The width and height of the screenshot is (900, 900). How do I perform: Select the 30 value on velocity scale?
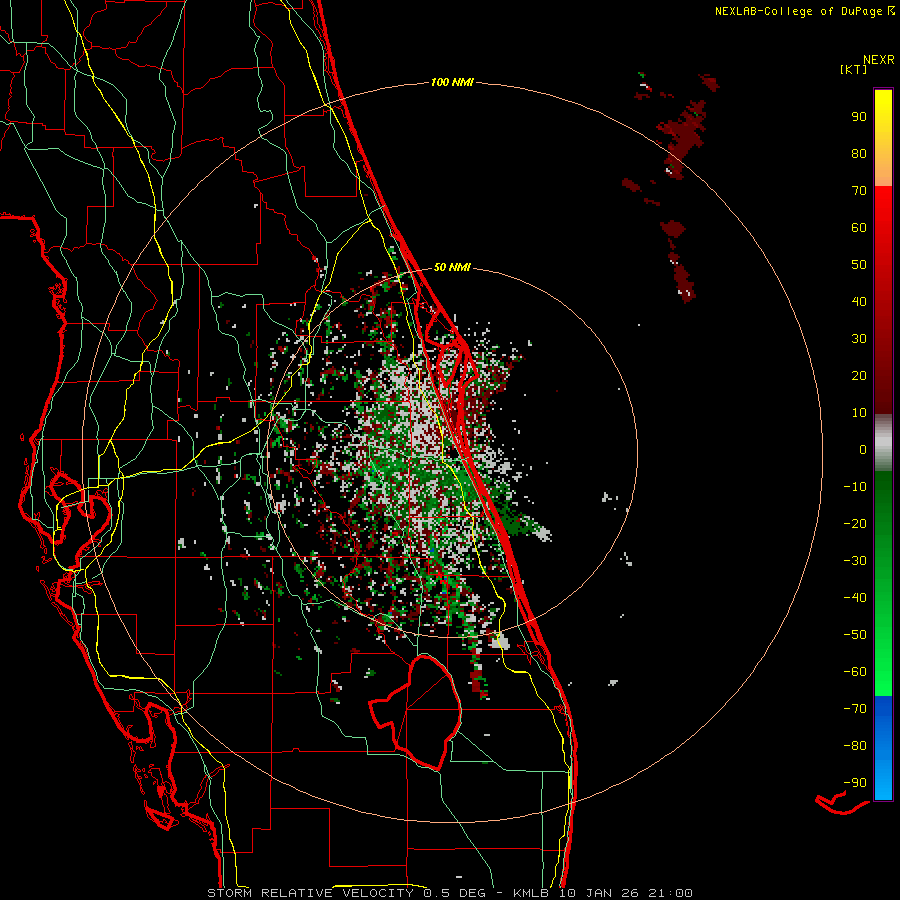(859, 339)
